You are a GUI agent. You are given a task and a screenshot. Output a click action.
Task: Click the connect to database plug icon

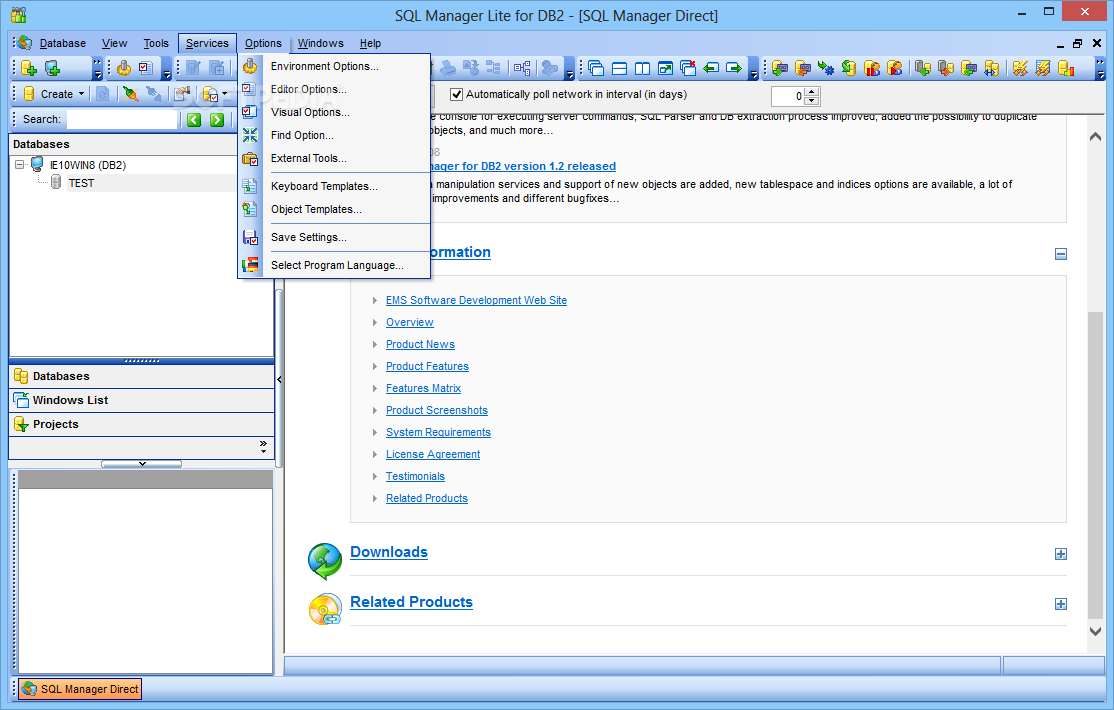pyautogui.click(x=130, y=94)
